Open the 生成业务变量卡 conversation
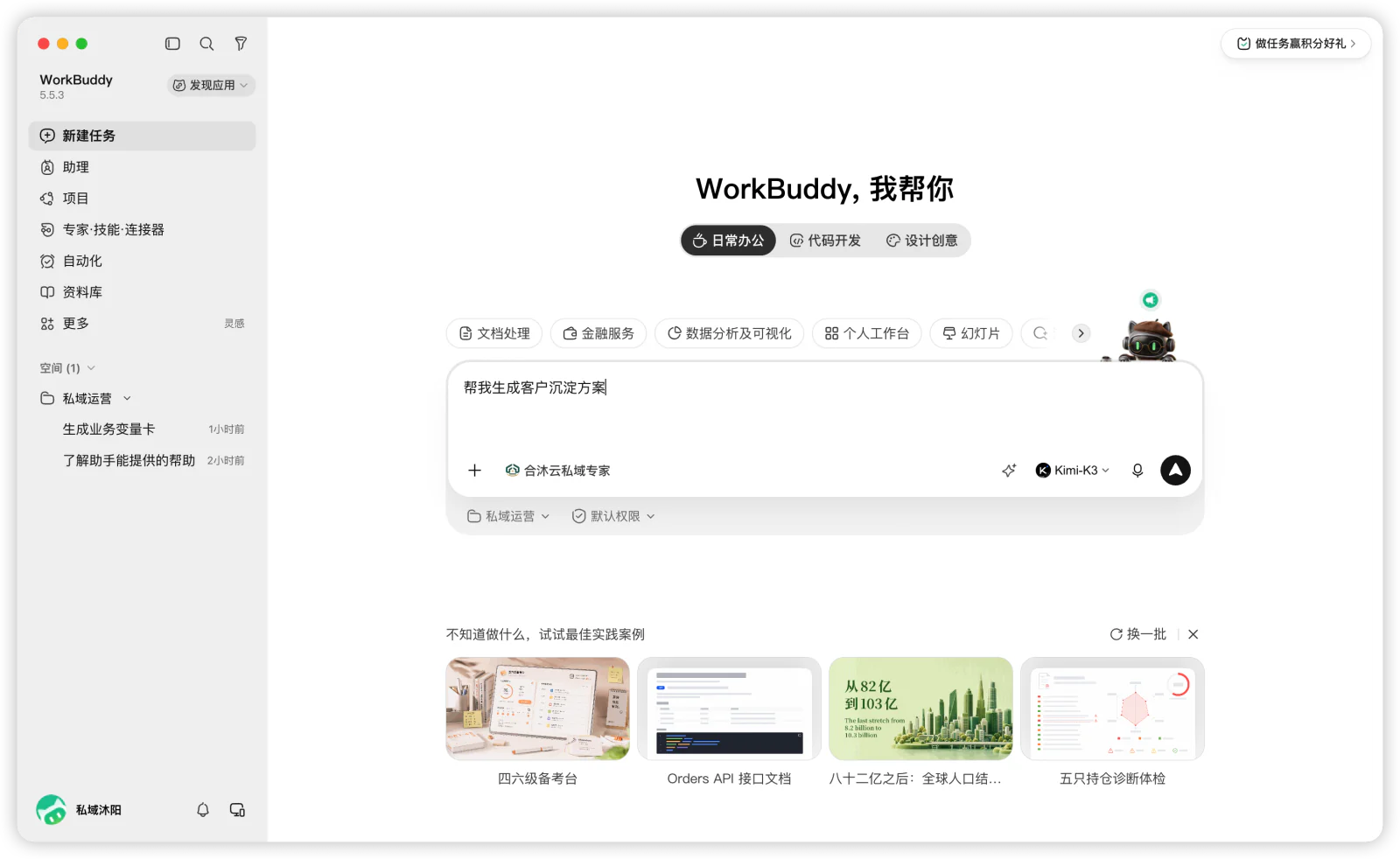The width and height of the screenshot is (1400, 859). tap(142, 429)
